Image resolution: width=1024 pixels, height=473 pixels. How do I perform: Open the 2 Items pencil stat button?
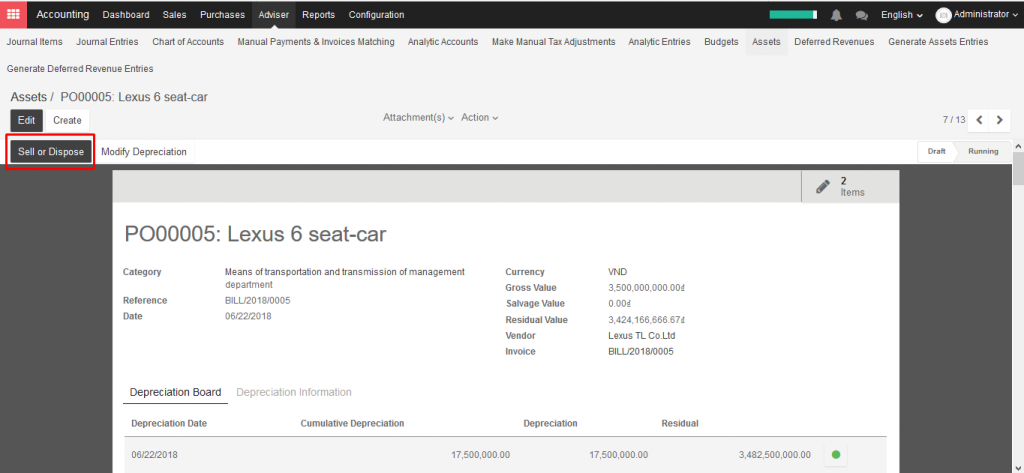pos(850,187)
